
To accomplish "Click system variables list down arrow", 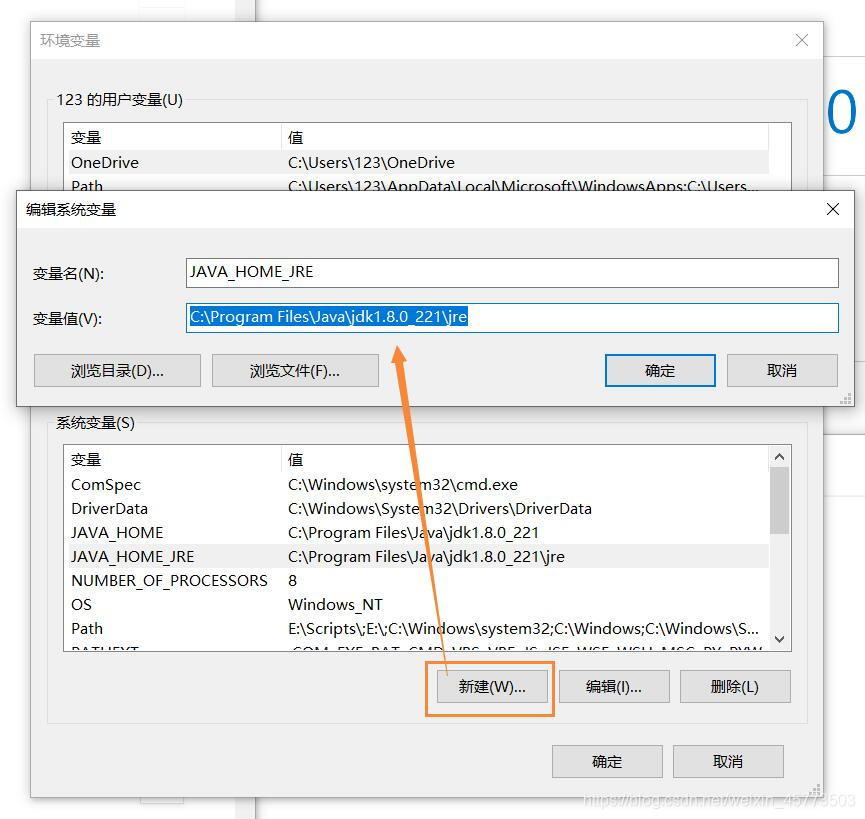I will pyautogui.click(x=779, y=639).
